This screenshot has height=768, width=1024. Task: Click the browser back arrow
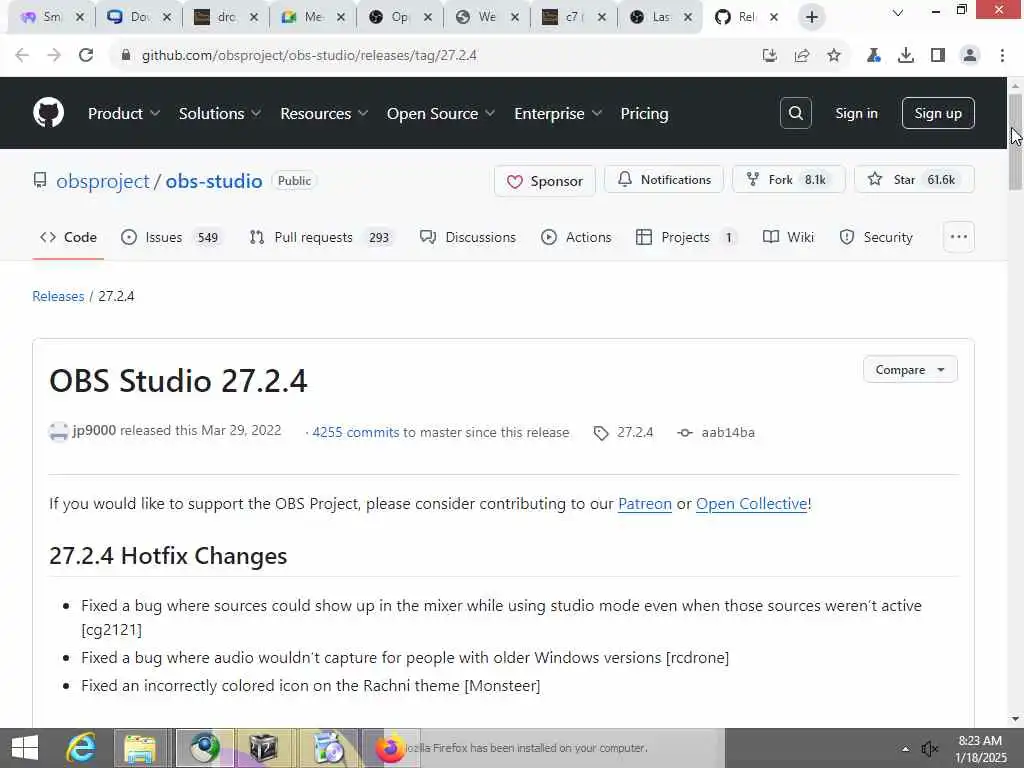(22, 56)
